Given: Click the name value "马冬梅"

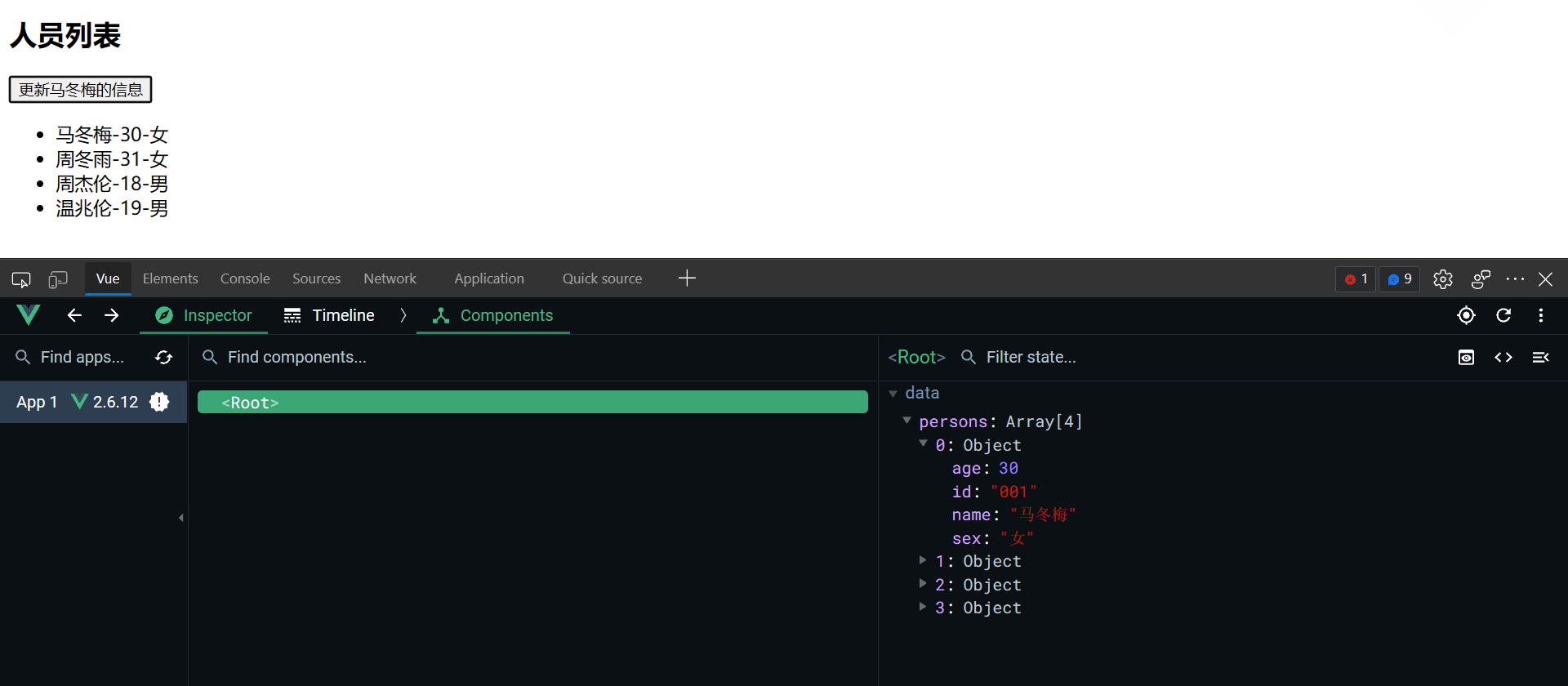Looking at the screenshot, I should (1043, 514).
